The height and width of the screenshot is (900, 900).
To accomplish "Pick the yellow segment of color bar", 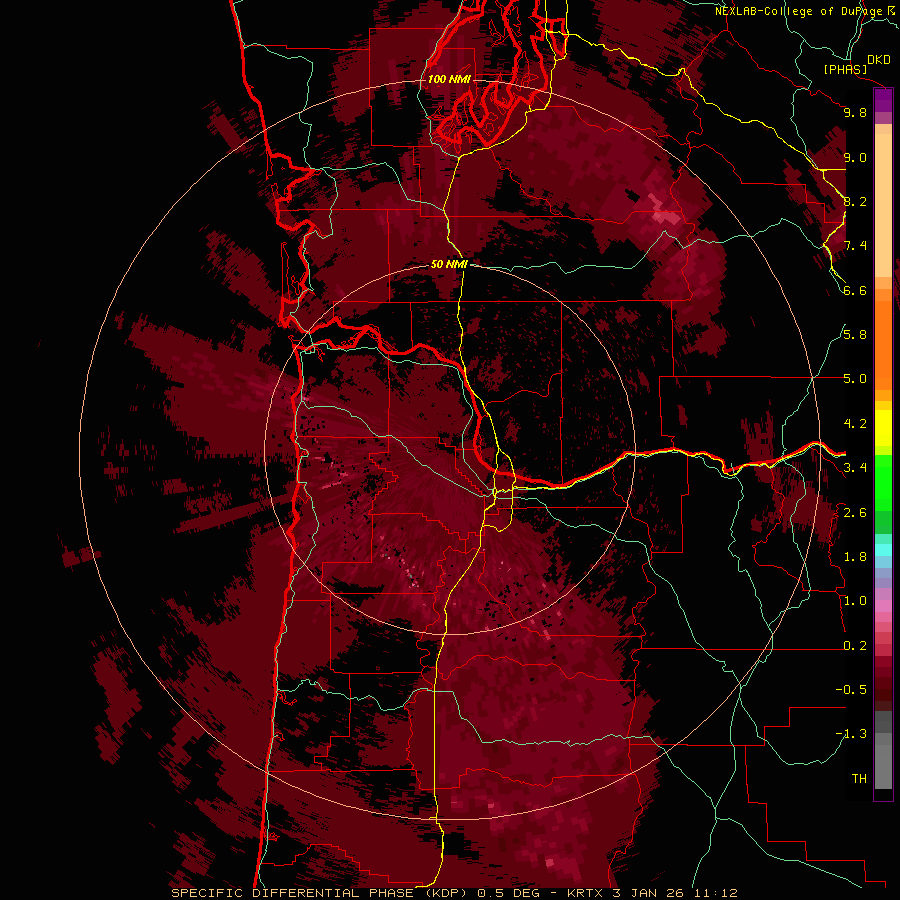I will click(x=883, y=428).
